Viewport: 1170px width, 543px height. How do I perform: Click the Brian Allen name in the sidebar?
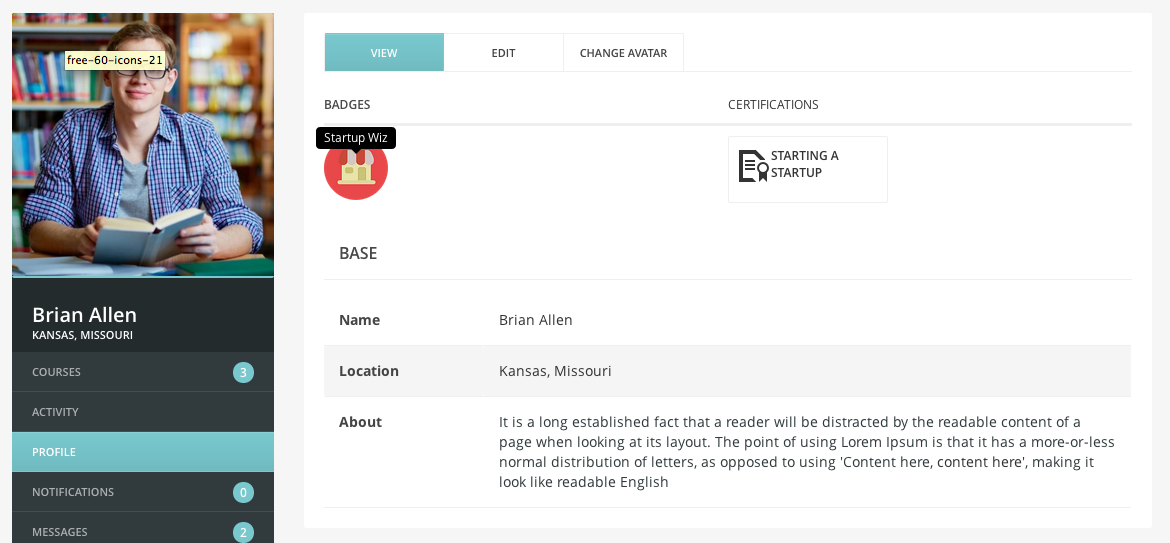(84, 315)
